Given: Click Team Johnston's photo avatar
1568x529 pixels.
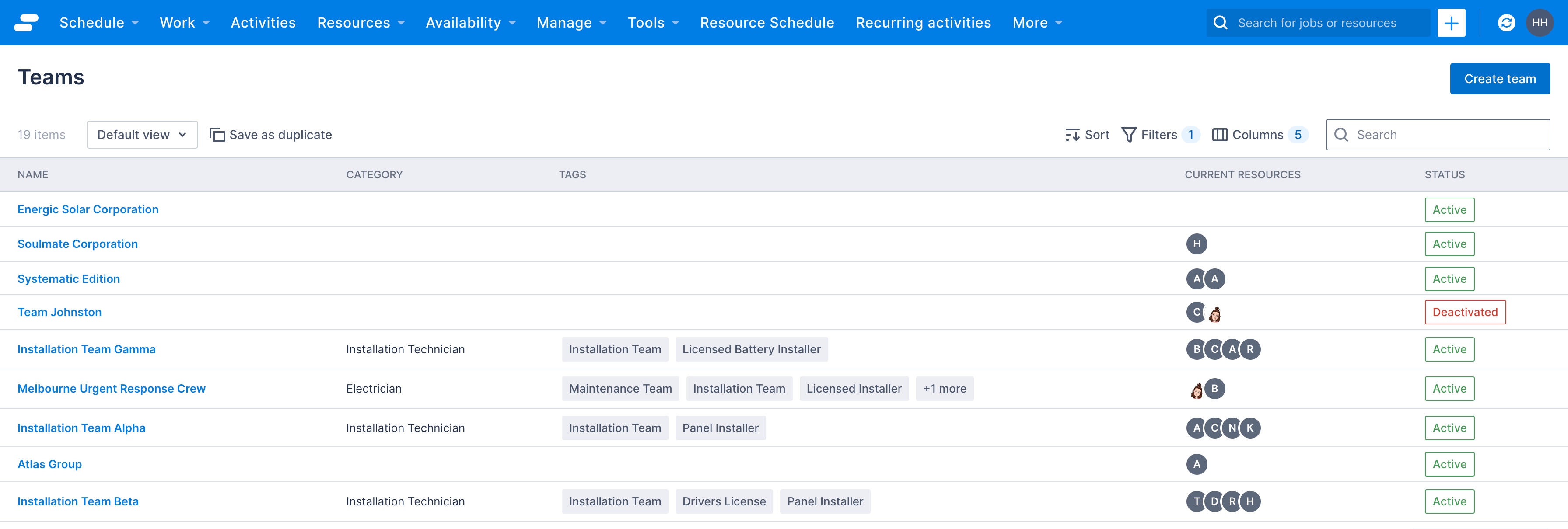Looking at the screenshot, I should pyautogui.click(x=1215, y=314).
